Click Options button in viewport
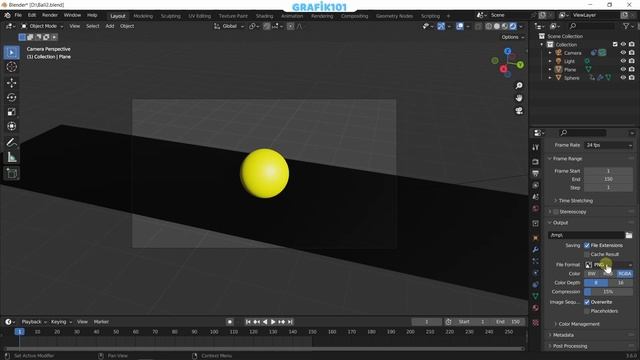This screenshot has height=360, width=640. point(512,37)
